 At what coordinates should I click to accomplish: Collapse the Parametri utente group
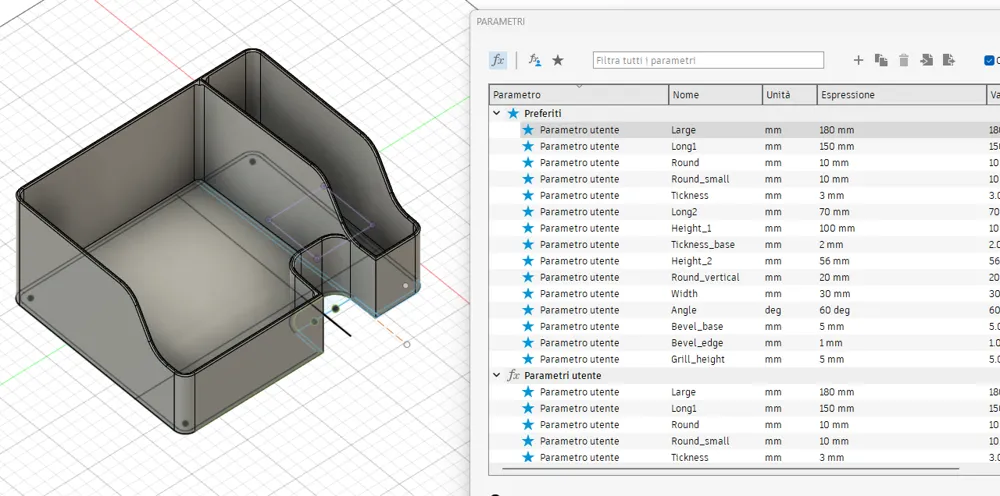(497, 376)
